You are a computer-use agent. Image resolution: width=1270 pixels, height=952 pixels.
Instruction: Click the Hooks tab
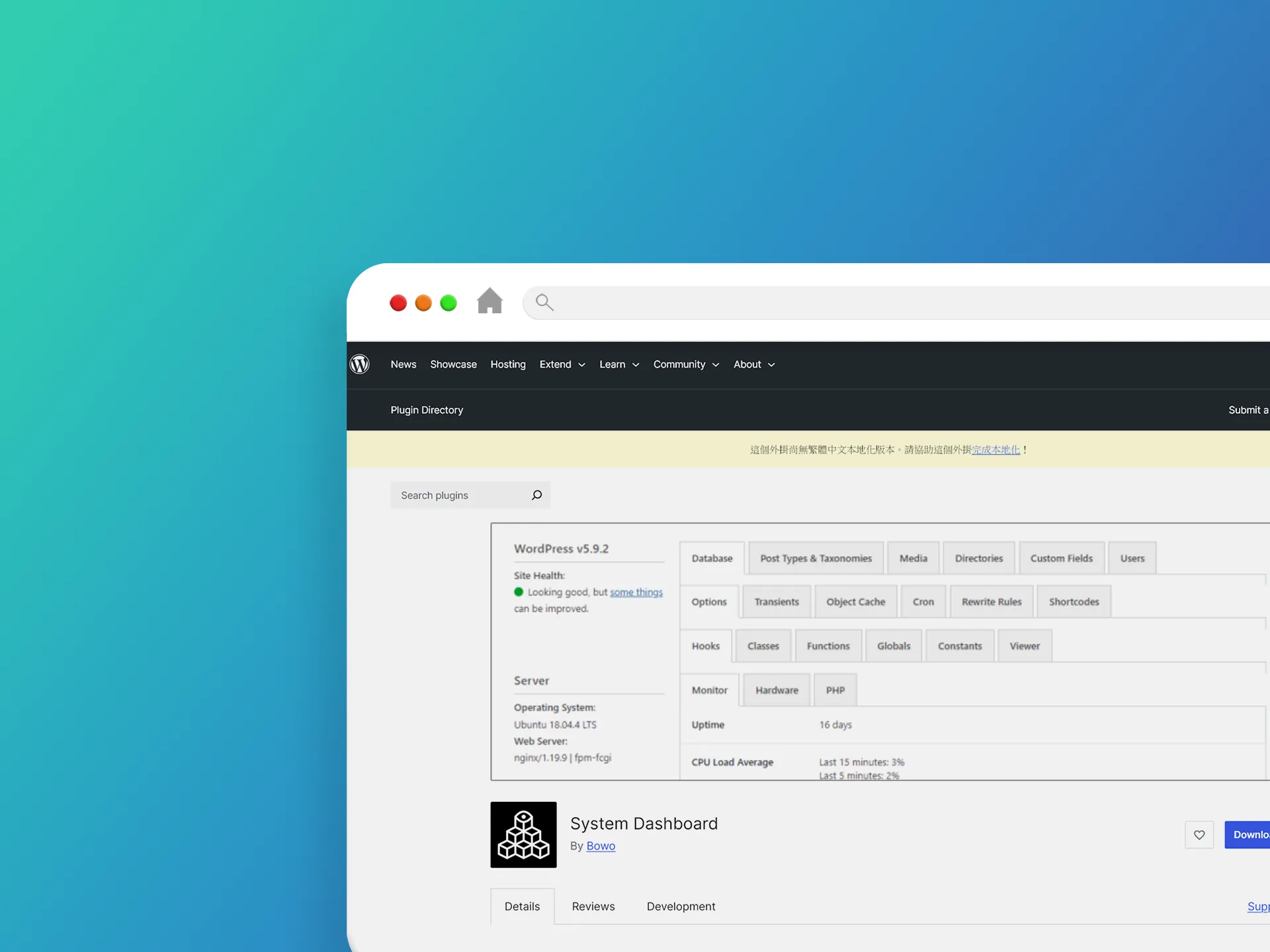(x=706, y=647)
